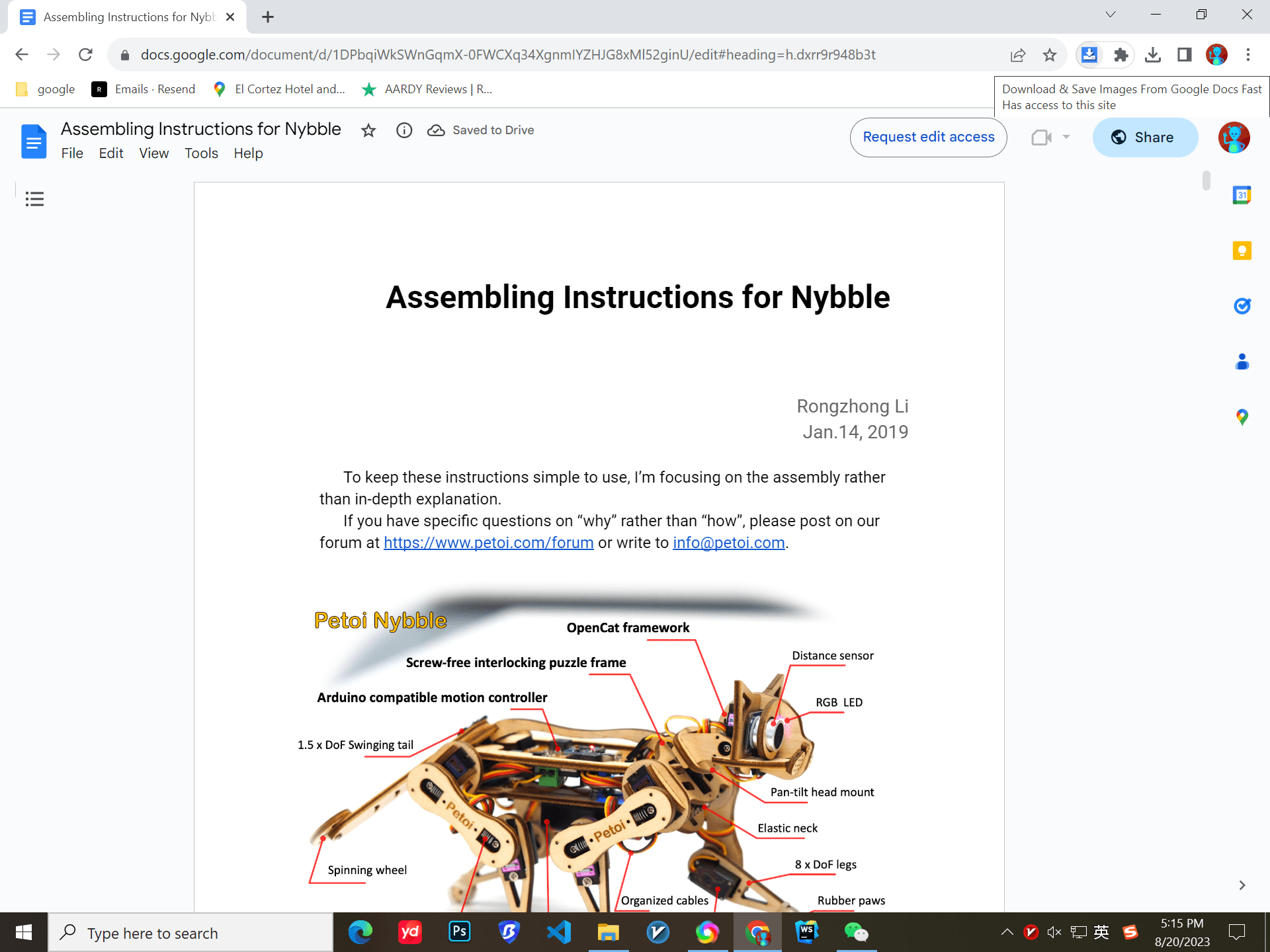
Task: Toggle Chrome side panel
Action: (x=1184, y=55)
